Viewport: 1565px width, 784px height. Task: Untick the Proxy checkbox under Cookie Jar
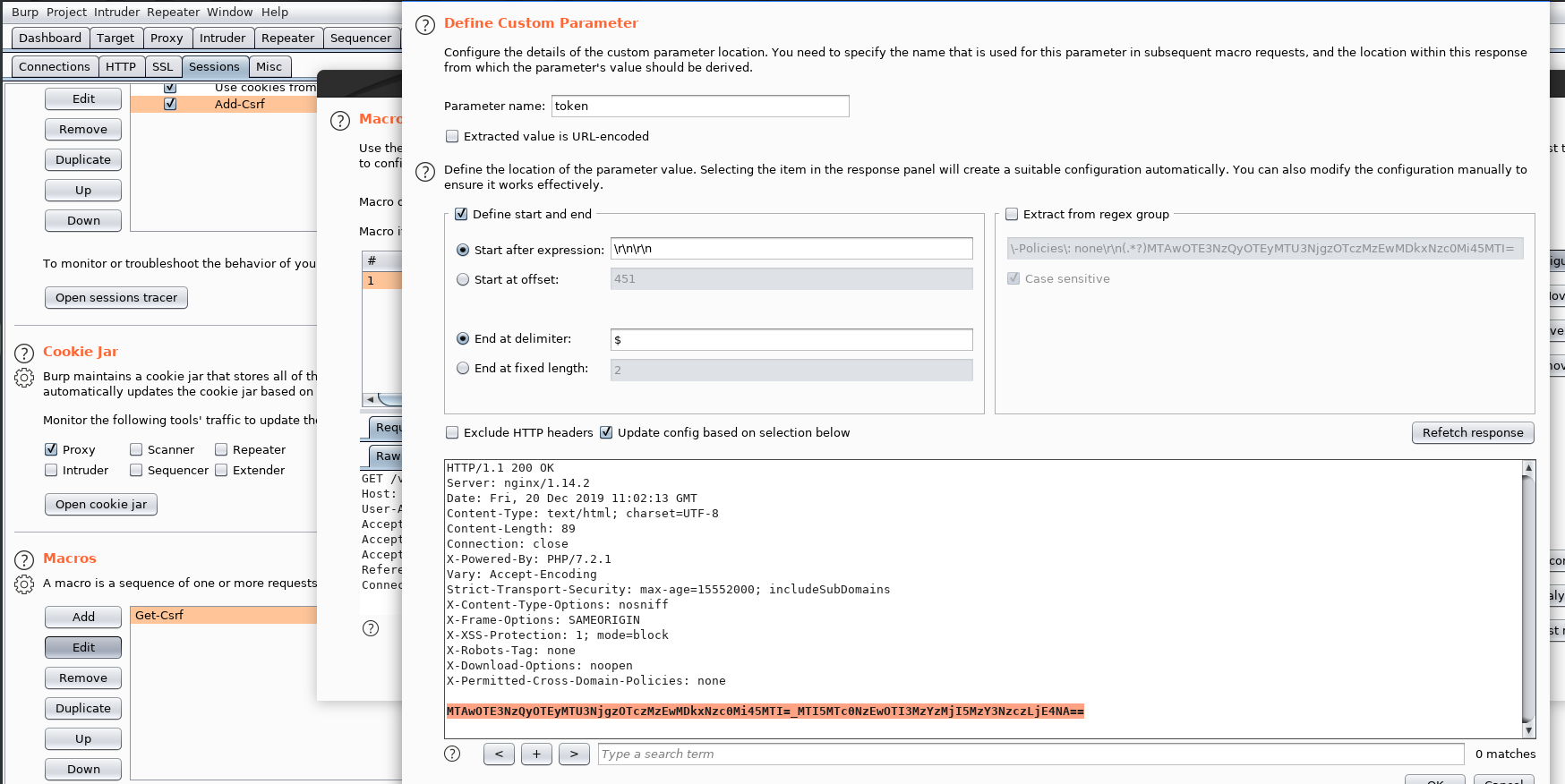pyautogui.click(x=51, y=449)
